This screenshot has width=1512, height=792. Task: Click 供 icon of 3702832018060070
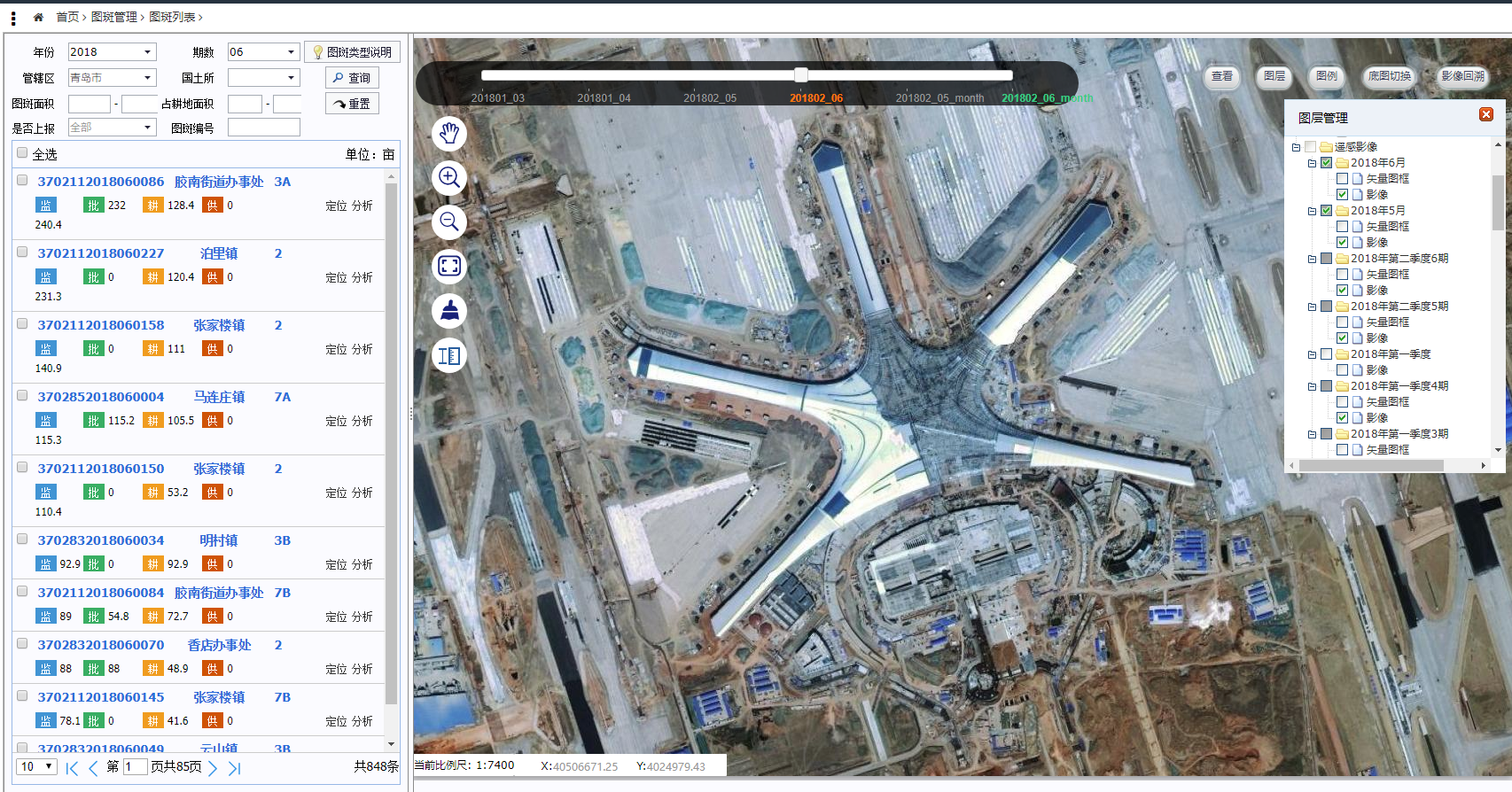[213, 668]
